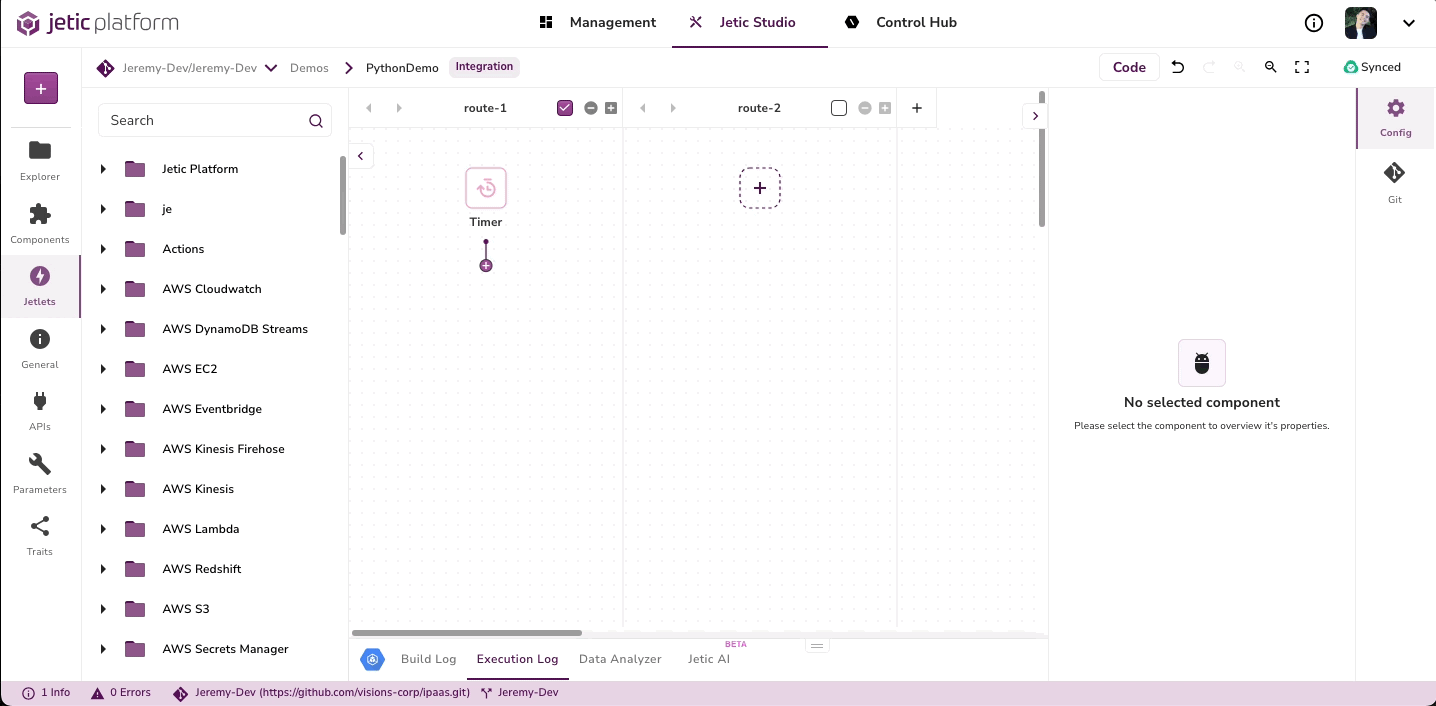The image size is (1436, 706).
Task: Go to the Demos breadcrumb
Action: 309,68
